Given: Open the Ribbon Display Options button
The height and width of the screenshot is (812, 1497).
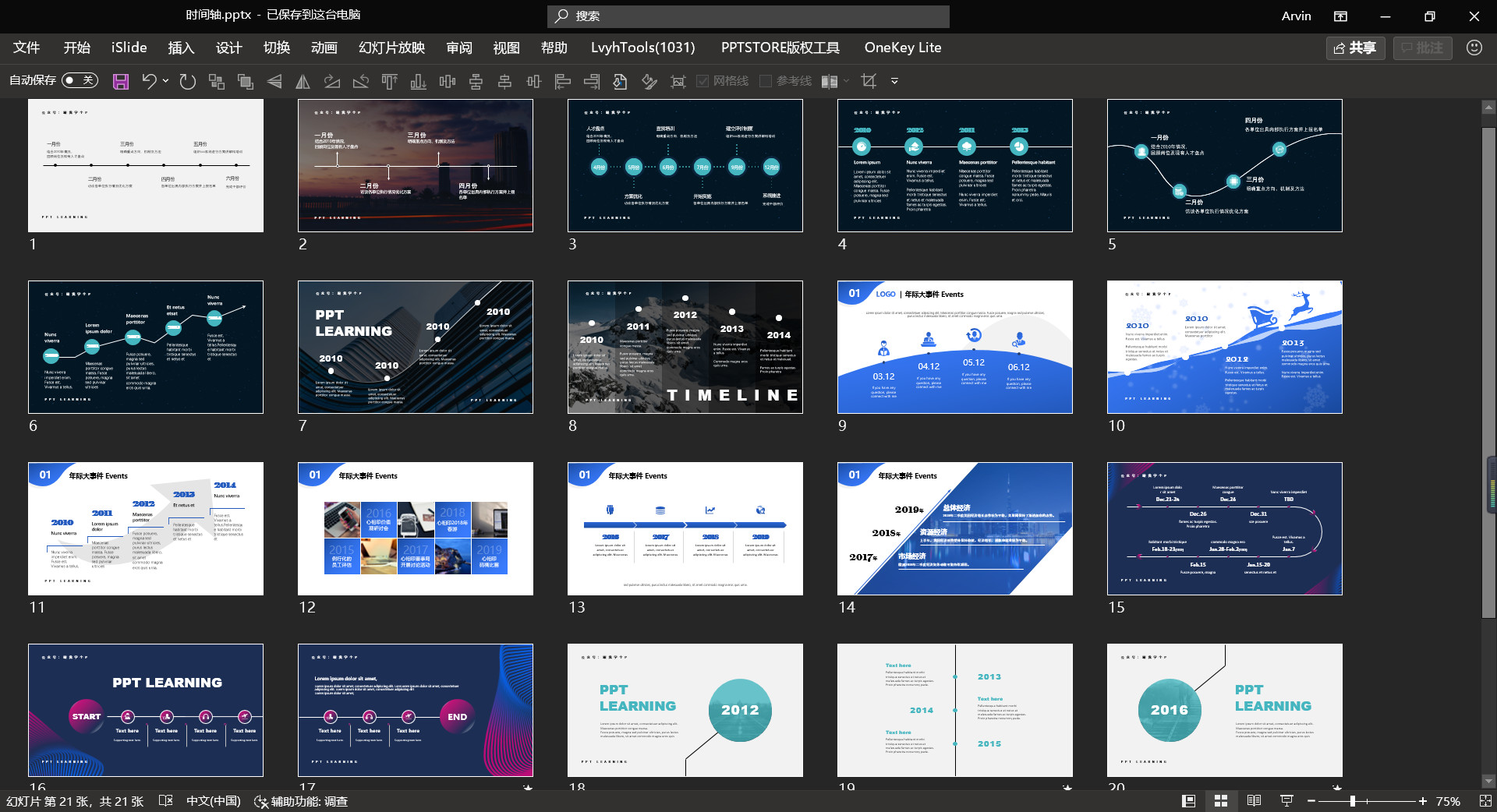Looking at the screenshot, I should coord(1340,16).
